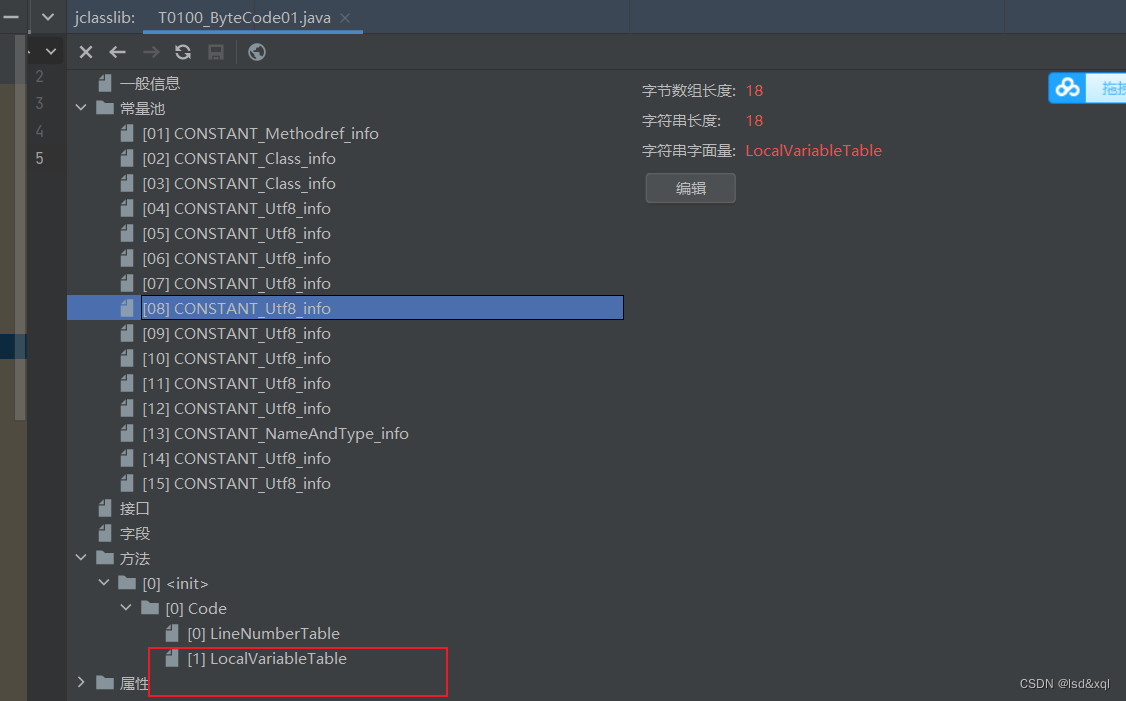Click the file icon beside [08] CONSTANT_Utf8_info

point(127,309)
